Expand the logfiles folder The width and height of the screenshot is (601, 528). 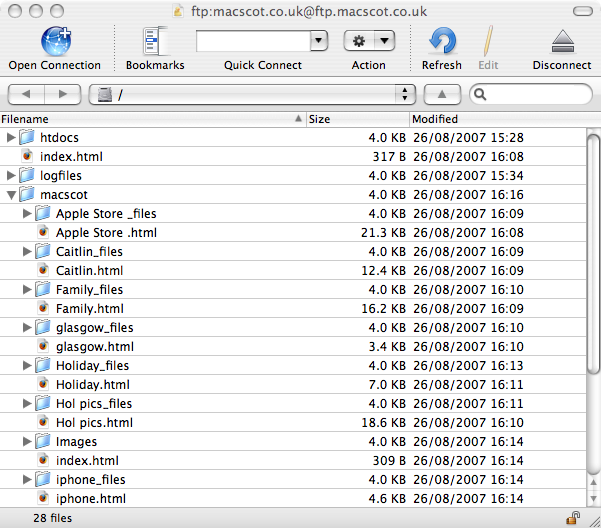[11, 175]
